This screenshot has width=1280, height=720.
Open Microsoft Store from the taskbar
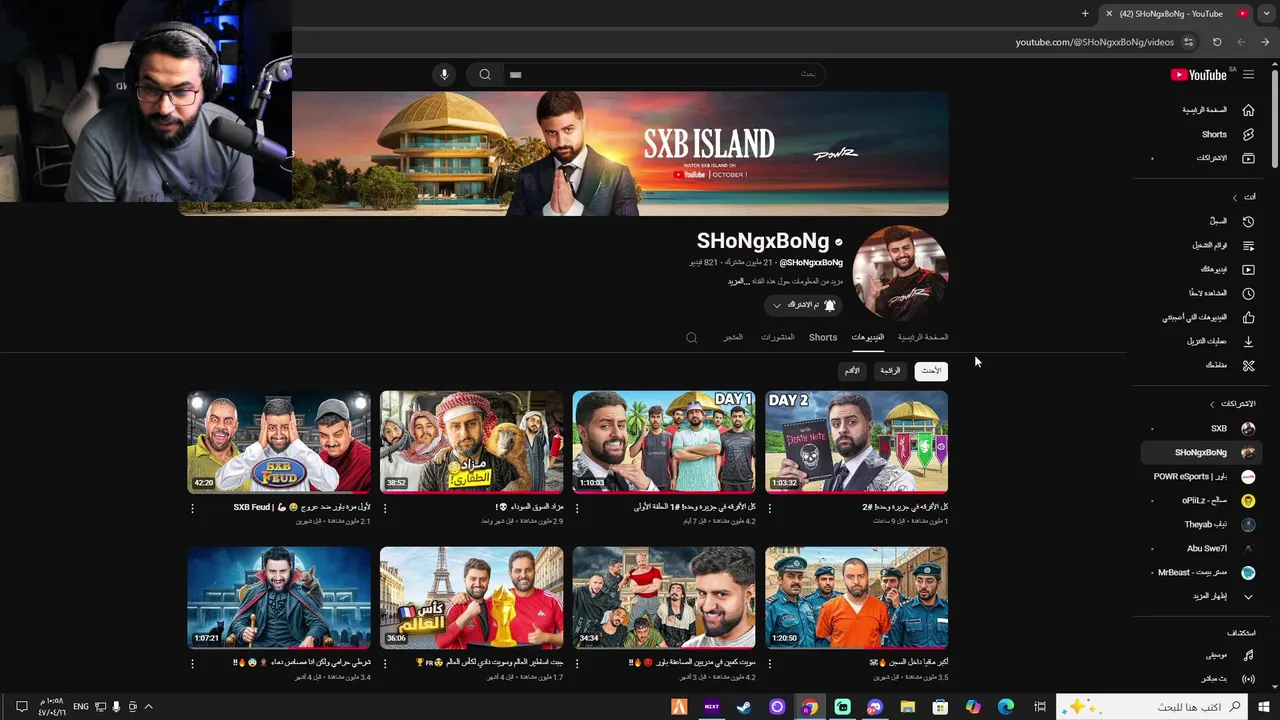click(940, 707)
